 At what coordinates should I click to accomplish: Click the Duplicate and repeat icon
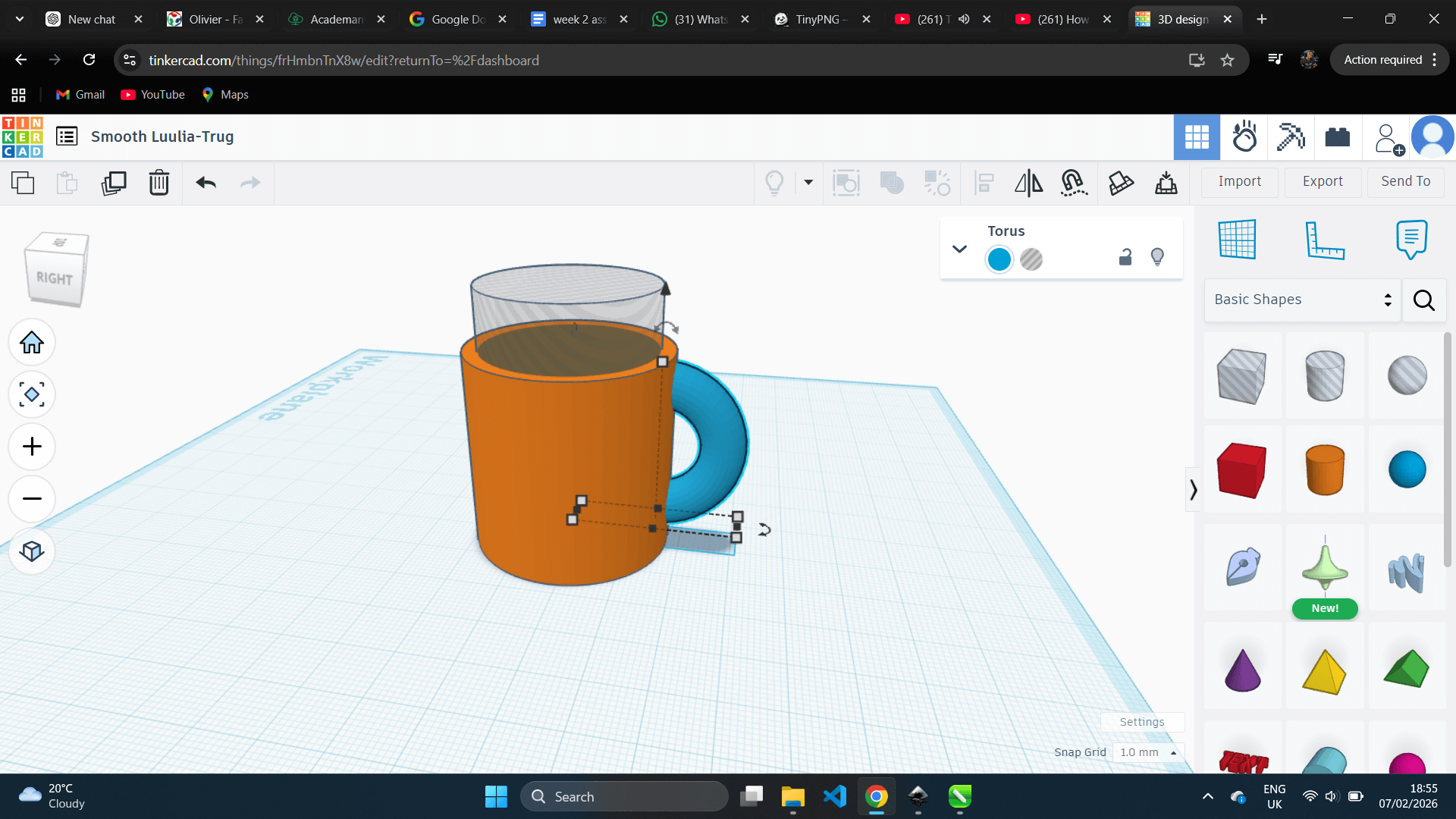click(x=114, y=183)
